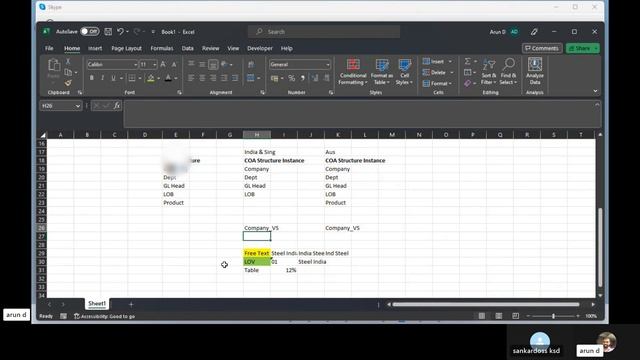640x360 pixels.
Task: Click the AutoSum sigma icon
Action: click(468, 61)
